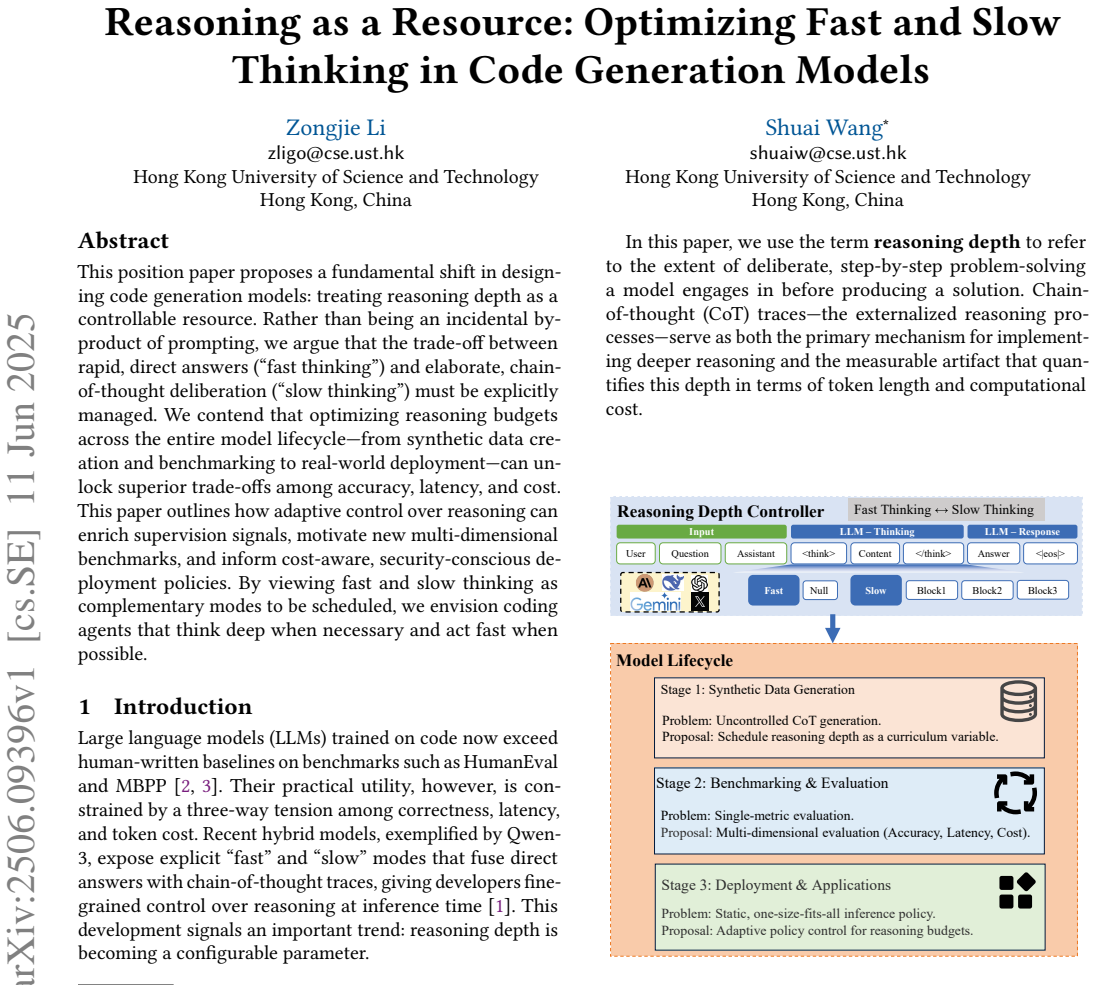Click the blue Fast box in the figure
The width and height of the screenshot is (1095, 985).
[773, 590]
